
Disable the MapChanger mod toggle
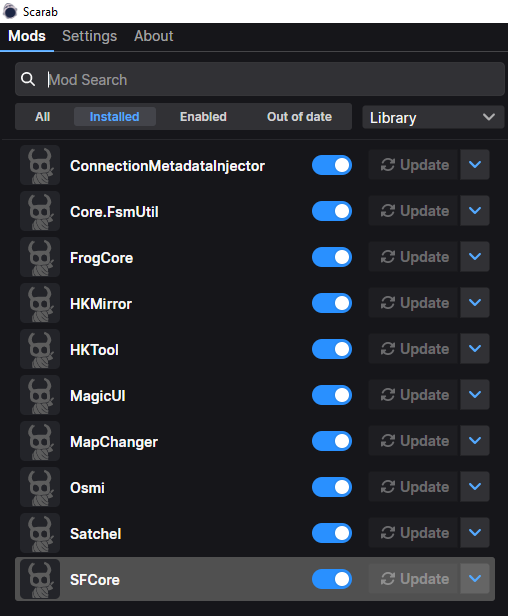click(x=332, y=441)
